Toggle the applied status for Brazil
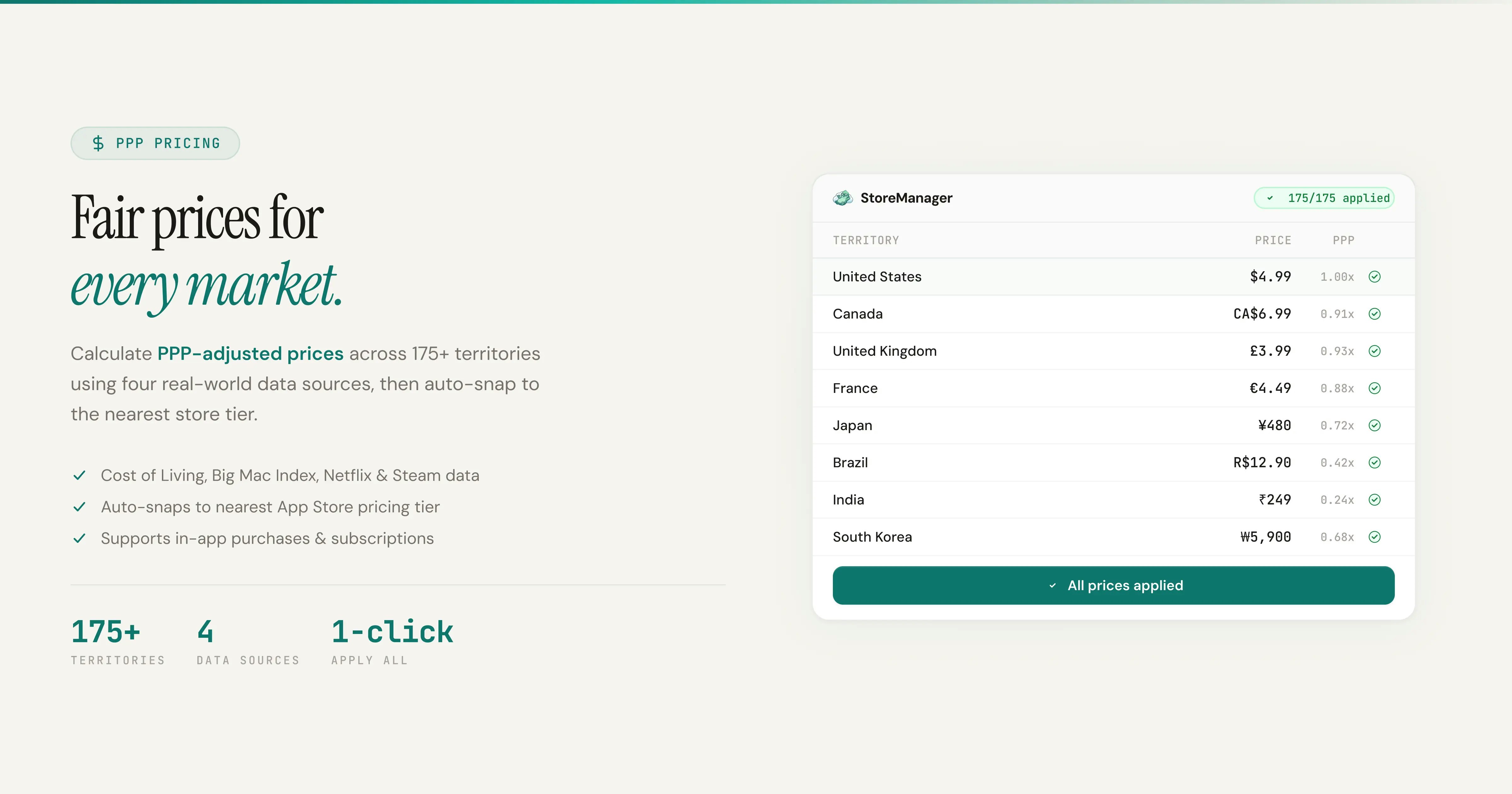Screen dimensions: 1512x794 click(x=1375, y=462)
